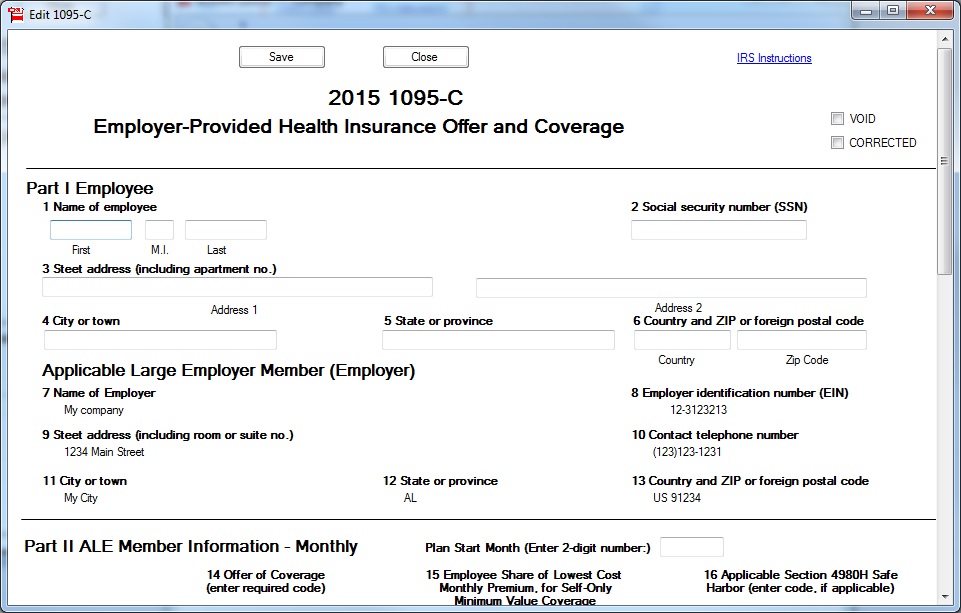Click the Close button on the form
The image size is (961, 613).
pos(425,57)
